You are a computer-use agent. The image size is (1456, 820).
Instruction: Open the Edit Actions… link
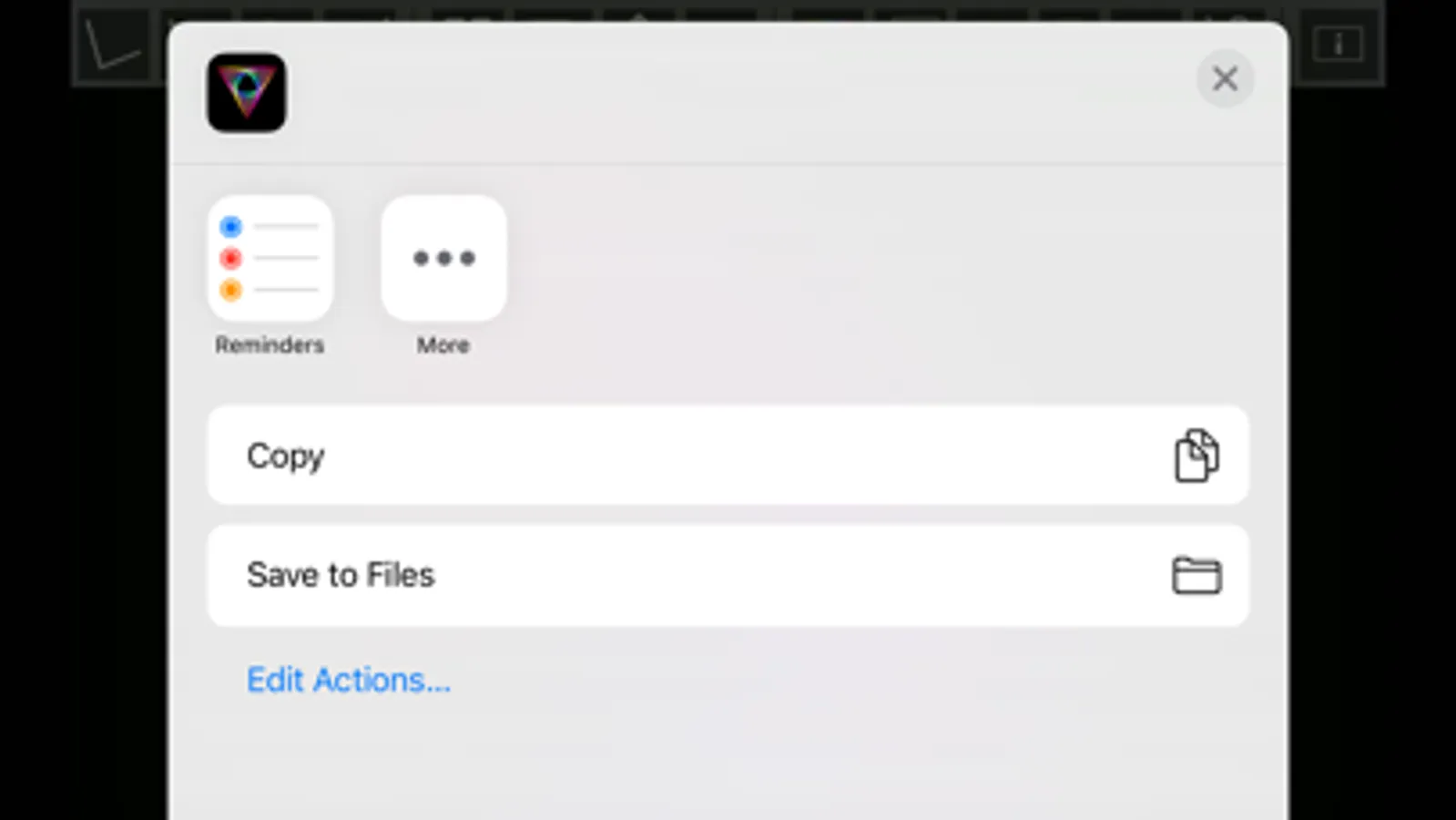click(x=349, y=680)
